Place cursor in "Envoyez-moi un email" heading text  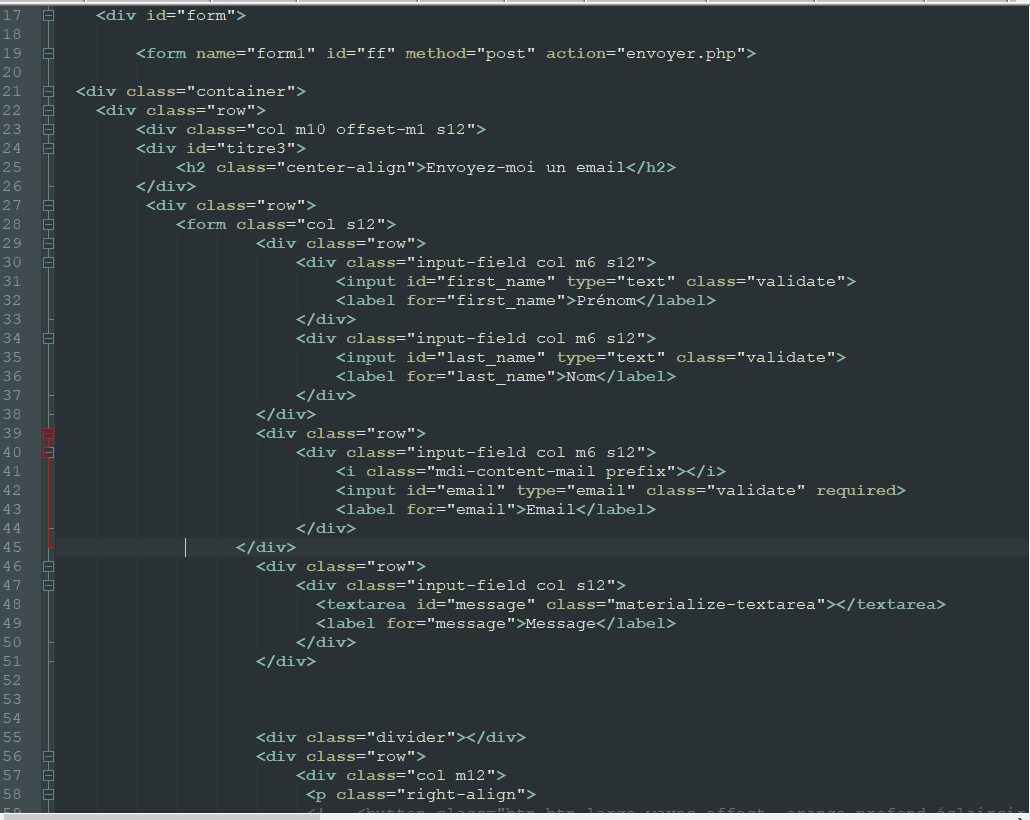[x=526, y=168]
